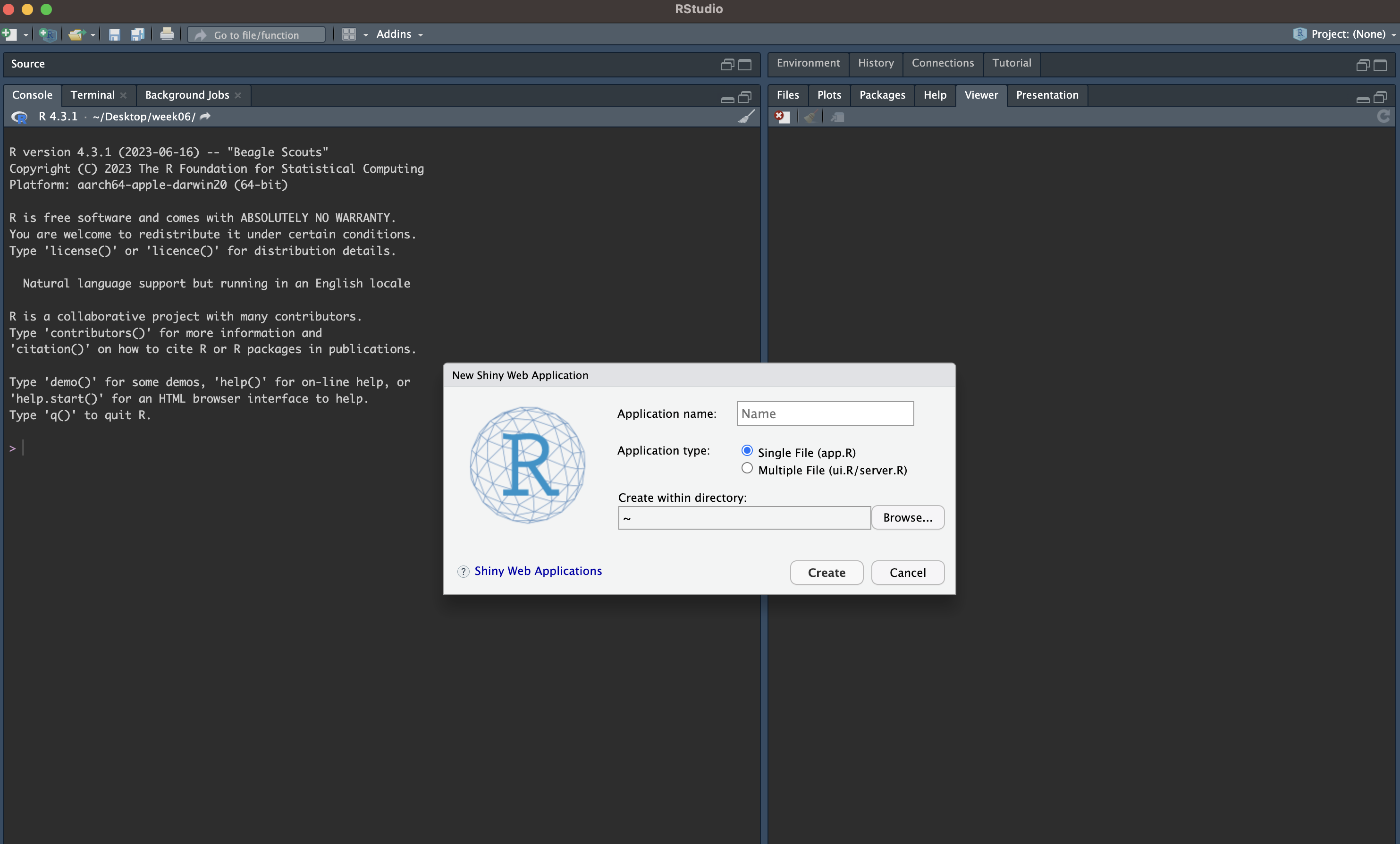1400x844 pixels.
Task: Switch to the Files tab
Action: pyautogui.click(x=787, y=95)
